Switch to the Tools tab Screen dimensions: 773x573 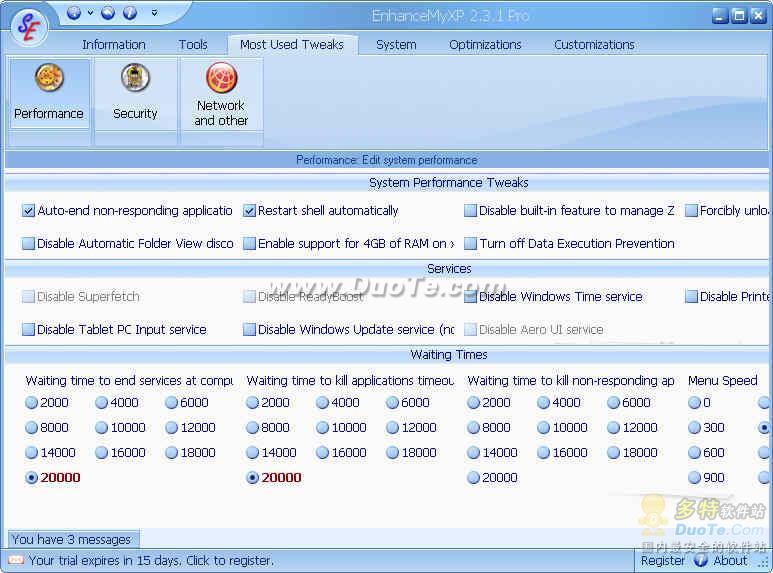pyautogui.click(x=193, y=45)
